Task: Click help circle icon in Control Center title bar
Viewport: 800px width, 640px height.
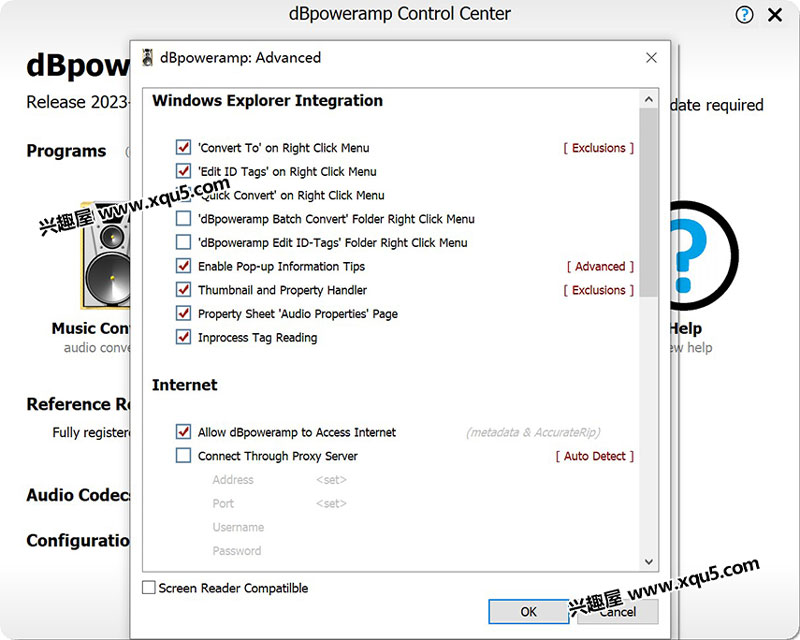Action: click(x=744, y=15)
